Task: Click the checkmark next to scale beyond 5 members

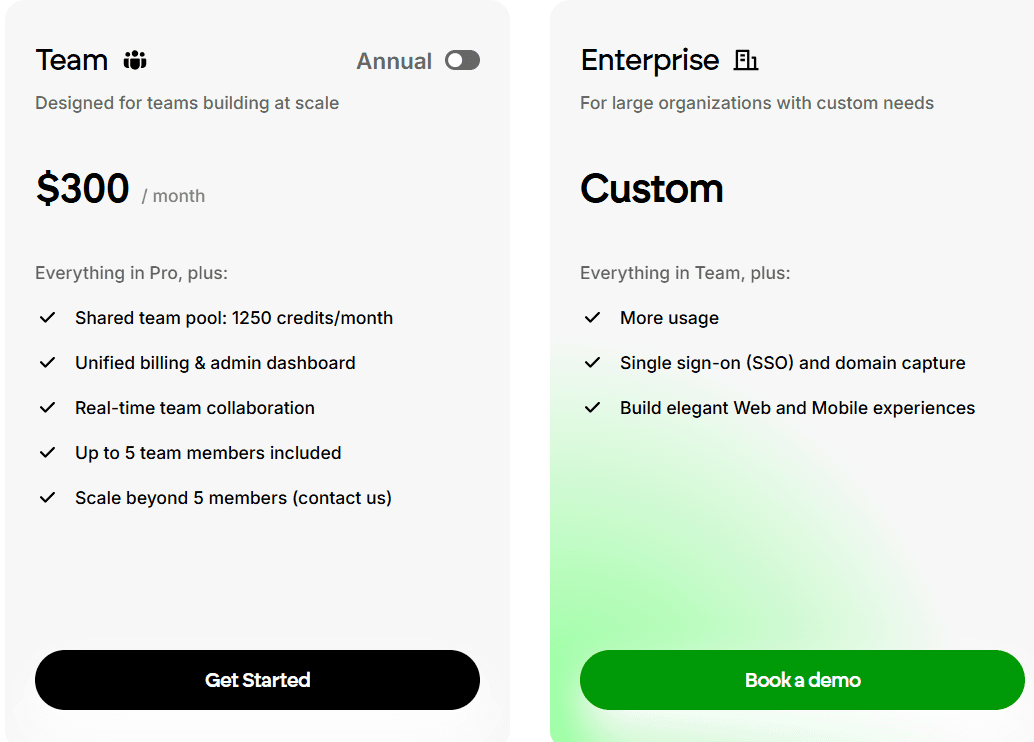Action: tap(47, 497)
